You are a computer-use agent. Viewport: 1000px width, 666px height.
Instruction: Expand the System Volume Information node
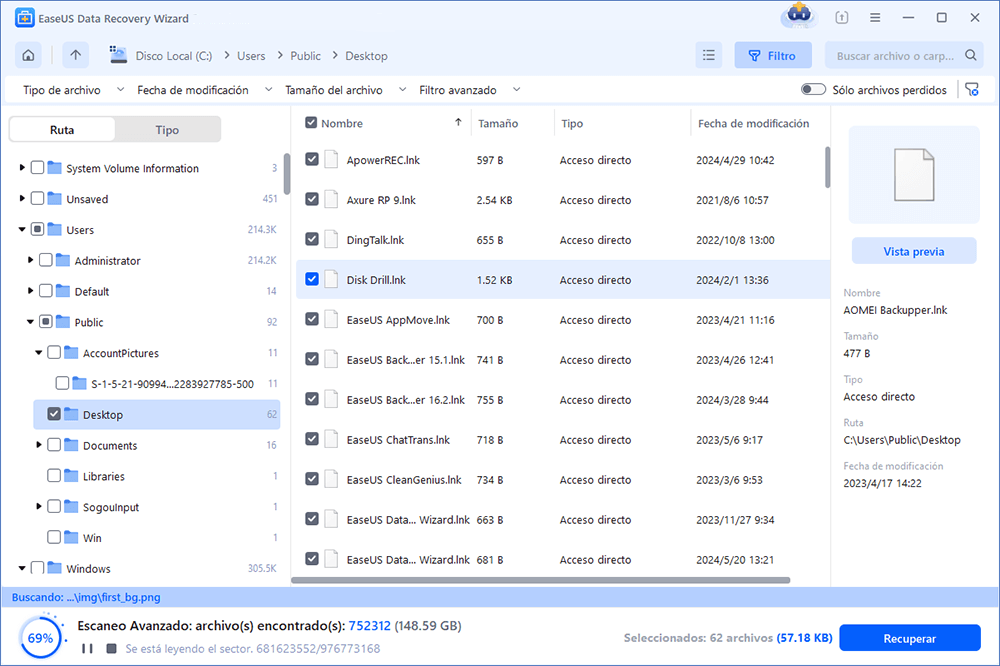[22, 168]
